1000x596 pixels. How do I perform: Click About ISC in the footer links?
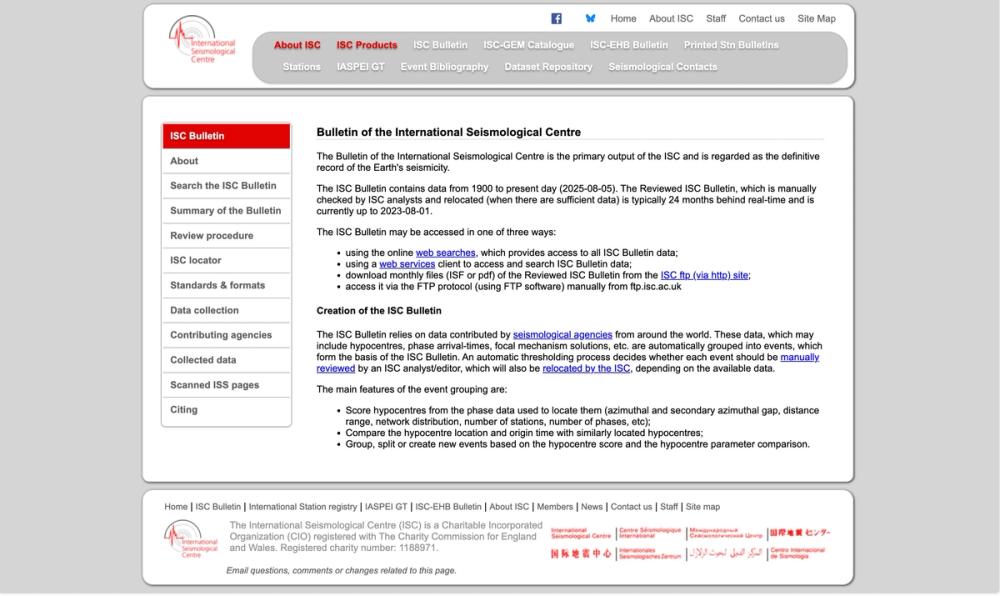coord(509,507)
